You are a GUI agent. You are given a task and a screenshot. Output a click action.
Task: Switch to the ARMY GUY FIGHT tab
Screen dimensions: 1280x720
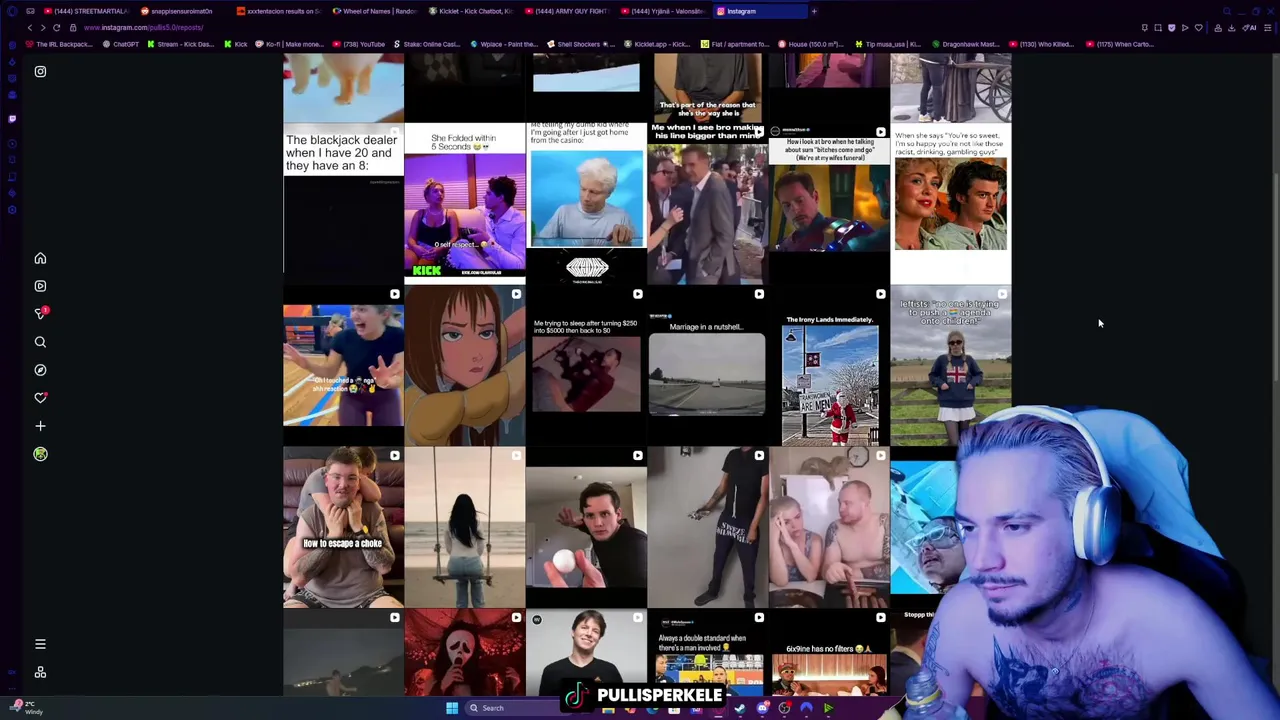(x=566, y=11)
